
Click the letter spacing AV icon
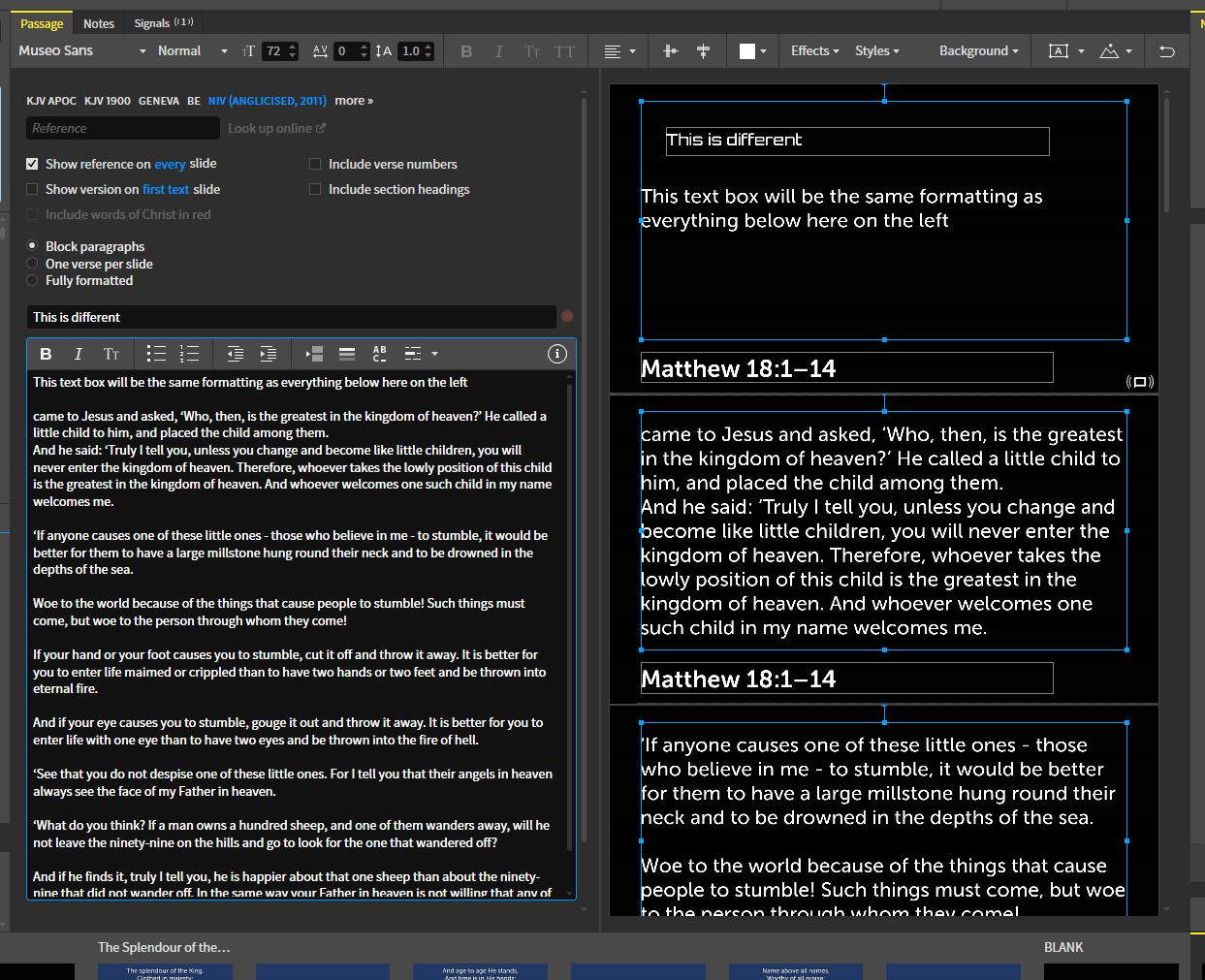click(x=320, y=51)
